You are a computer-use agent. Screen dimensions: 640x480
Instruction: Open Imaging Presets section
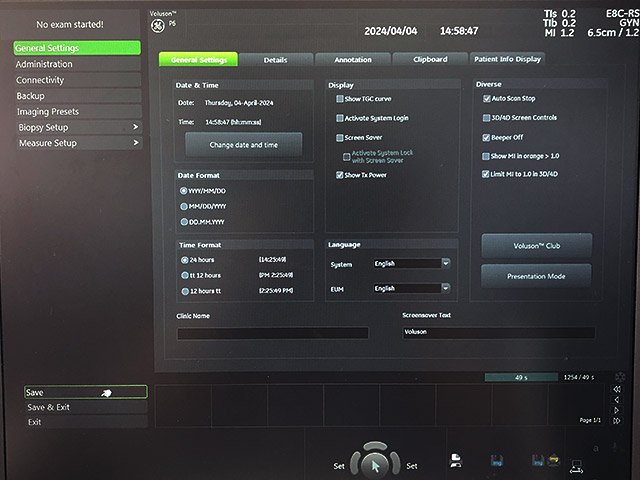click(79, 111)
